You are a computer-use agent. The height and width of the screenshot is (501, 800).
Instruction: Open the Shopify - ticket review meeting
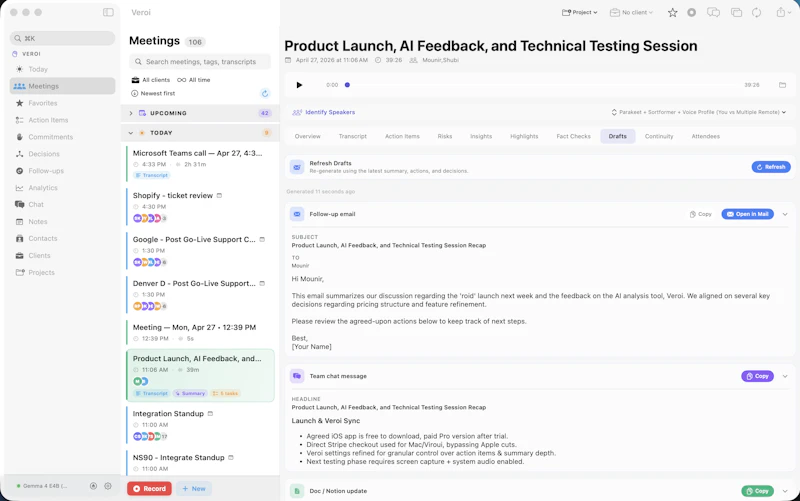[x=200, y=207]
